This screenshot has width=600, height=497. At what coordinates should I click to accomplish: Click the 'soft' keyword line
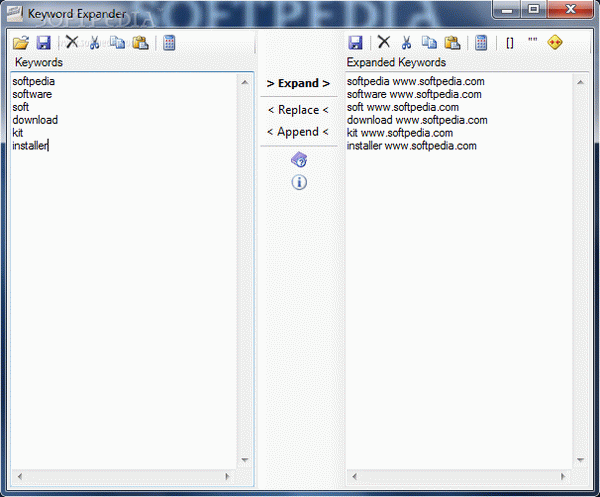coord(21,107)
